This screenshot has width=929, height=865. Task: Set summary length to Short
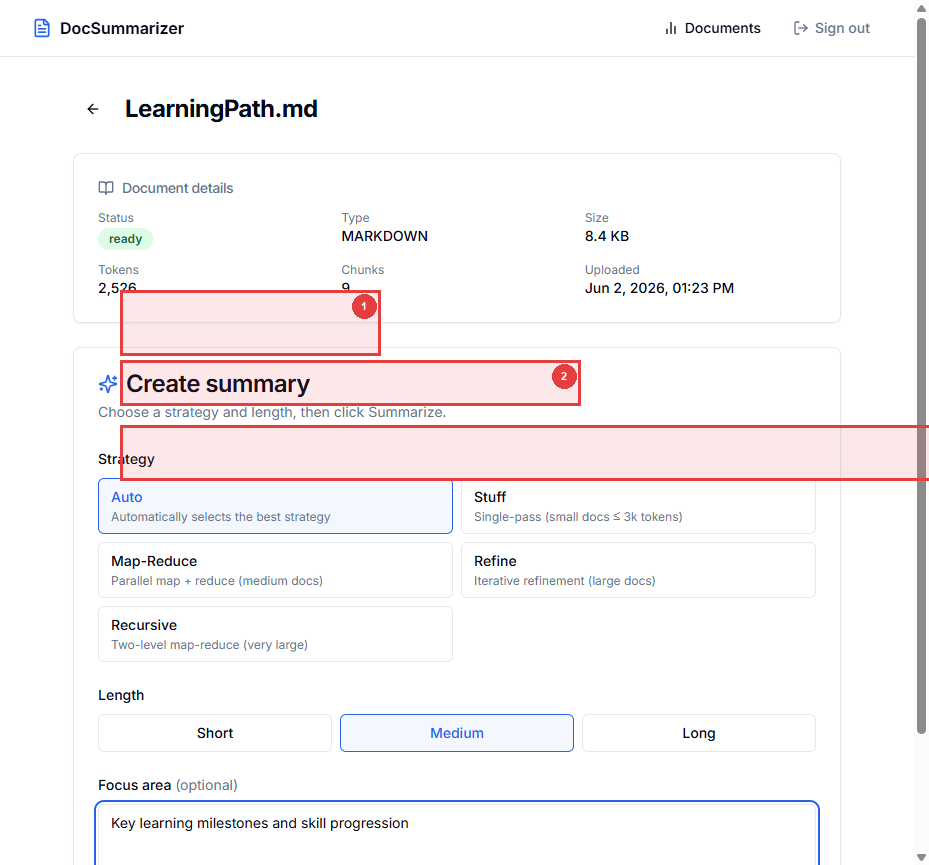click(215, 733)
